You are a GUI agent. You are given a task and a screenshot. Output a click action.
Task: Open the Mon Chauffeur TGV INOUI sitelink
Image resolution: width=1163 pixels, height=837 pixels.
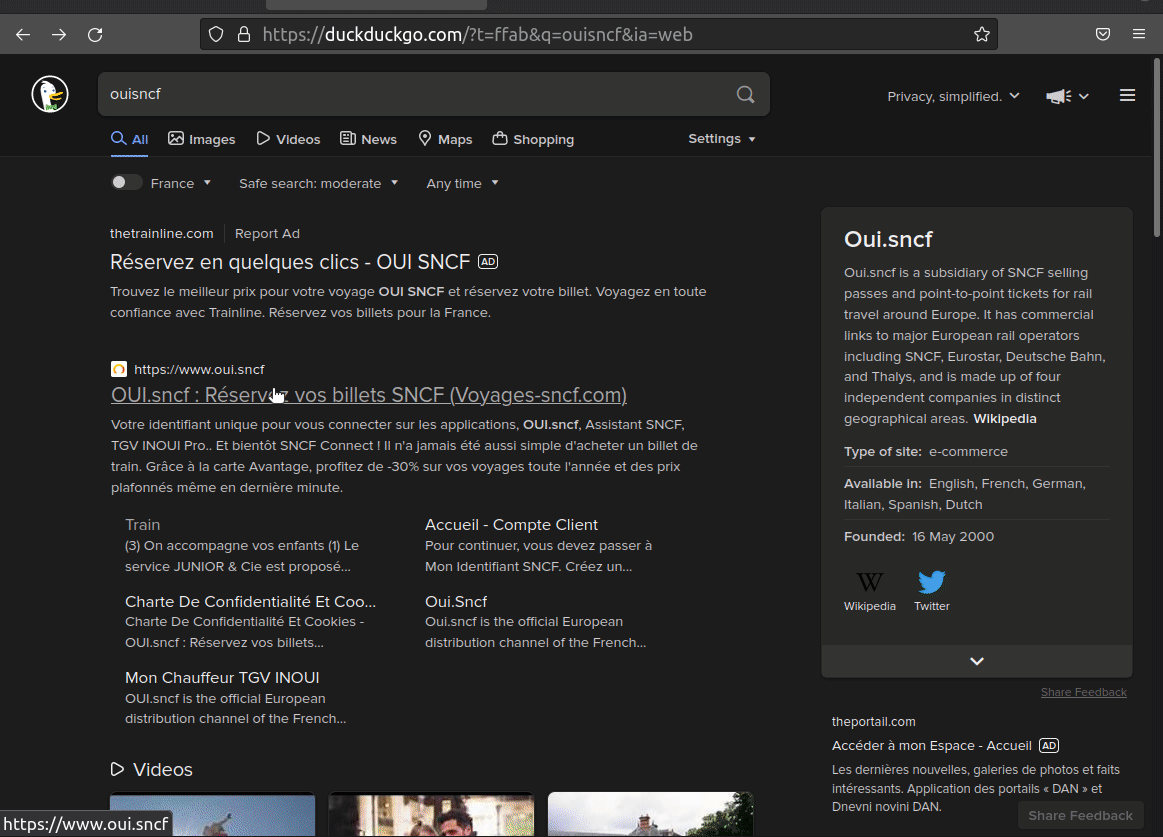coord(222,678)
